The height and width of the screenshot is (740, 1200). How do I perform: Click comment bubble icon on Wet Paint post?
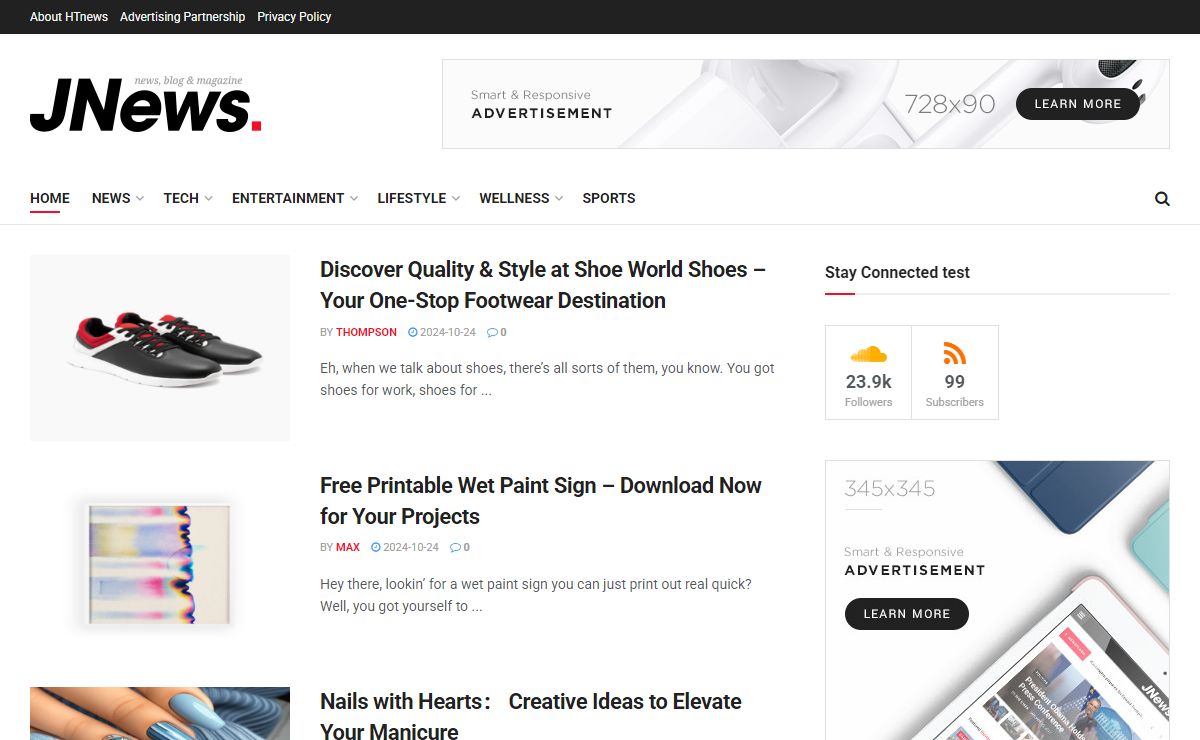[x=455, y=548]
